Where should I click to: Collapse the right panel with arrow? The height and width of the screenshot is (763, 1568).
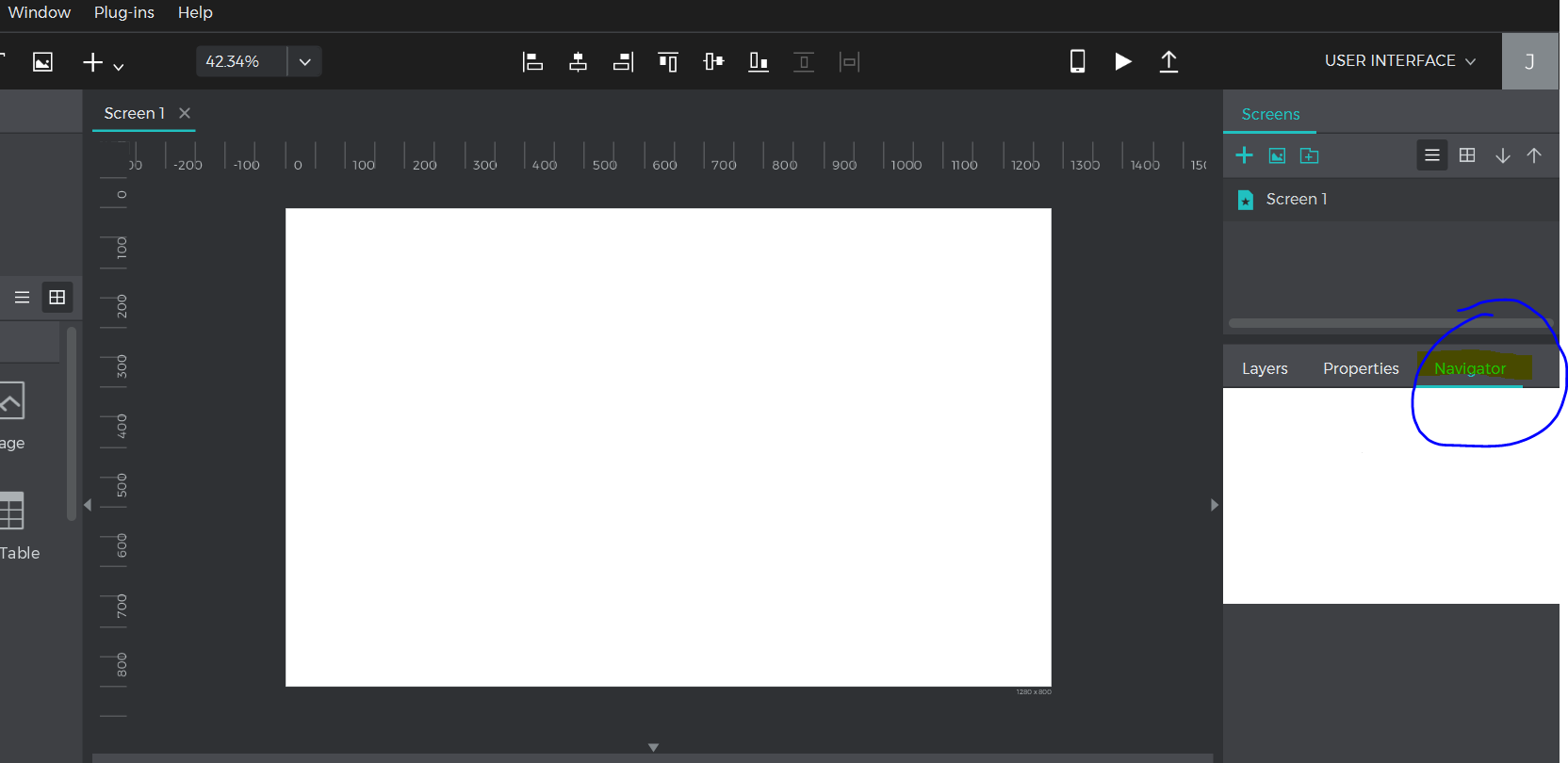click(x=1215, y=505)
